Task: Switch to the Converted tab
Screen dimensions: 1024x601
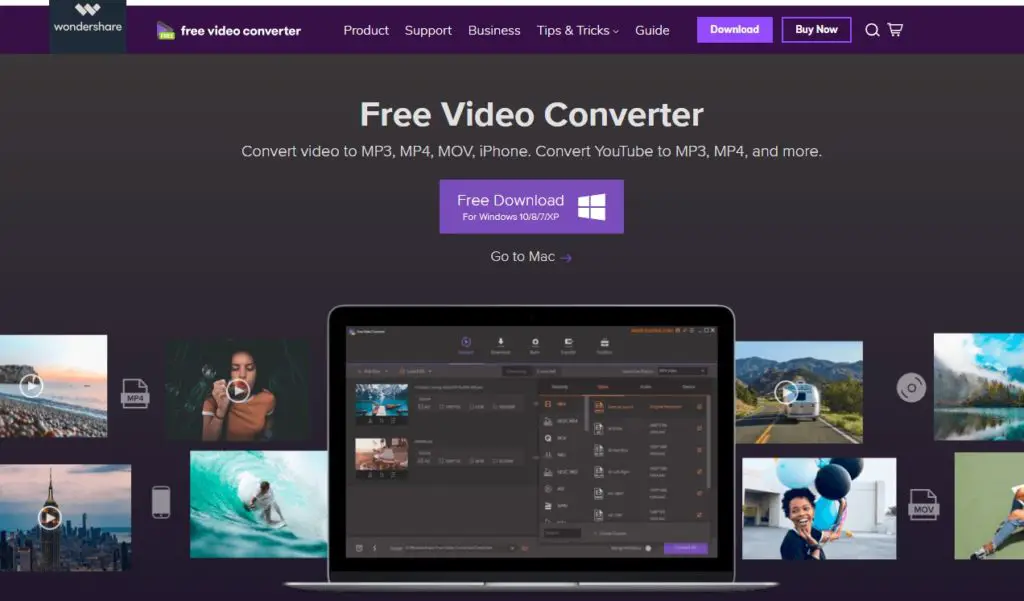Action: [544, 371]
